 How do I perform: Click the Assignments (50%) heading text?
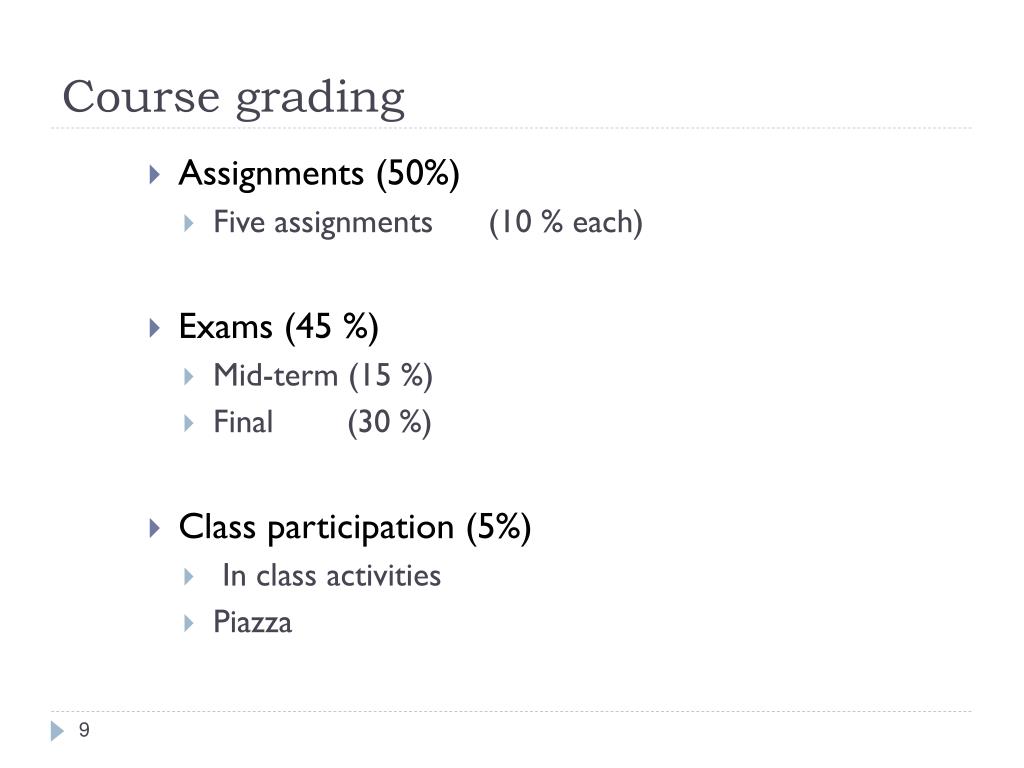click(319, 174)
